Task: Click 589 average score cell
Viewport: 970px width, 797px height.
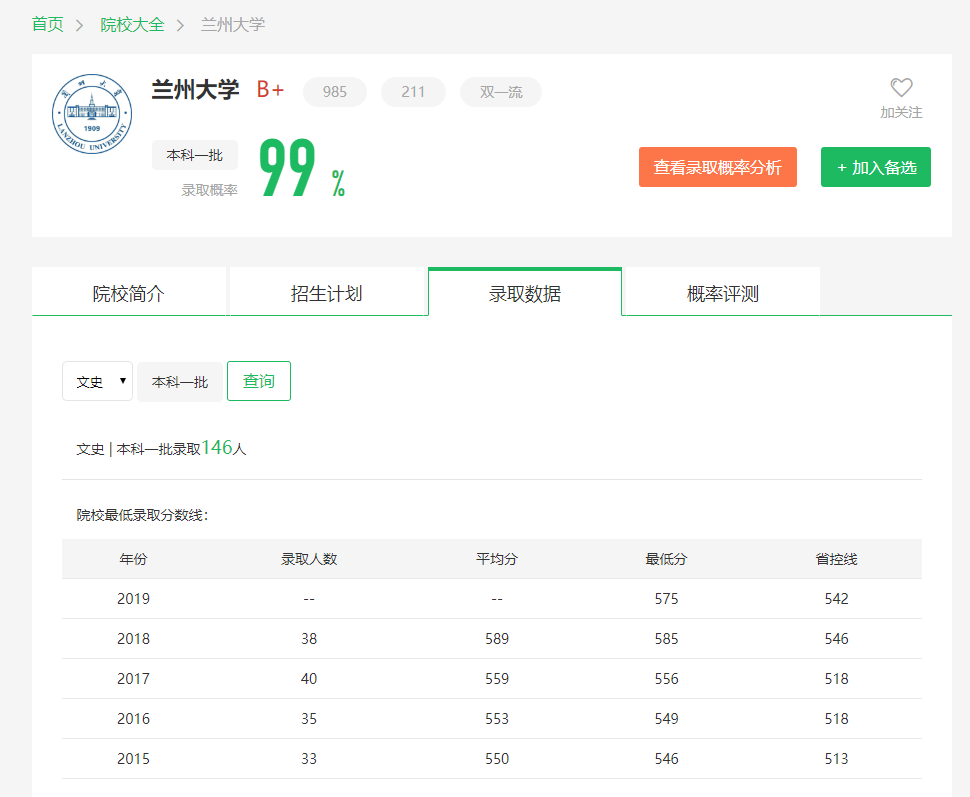Action: click(x=497, y=639)
